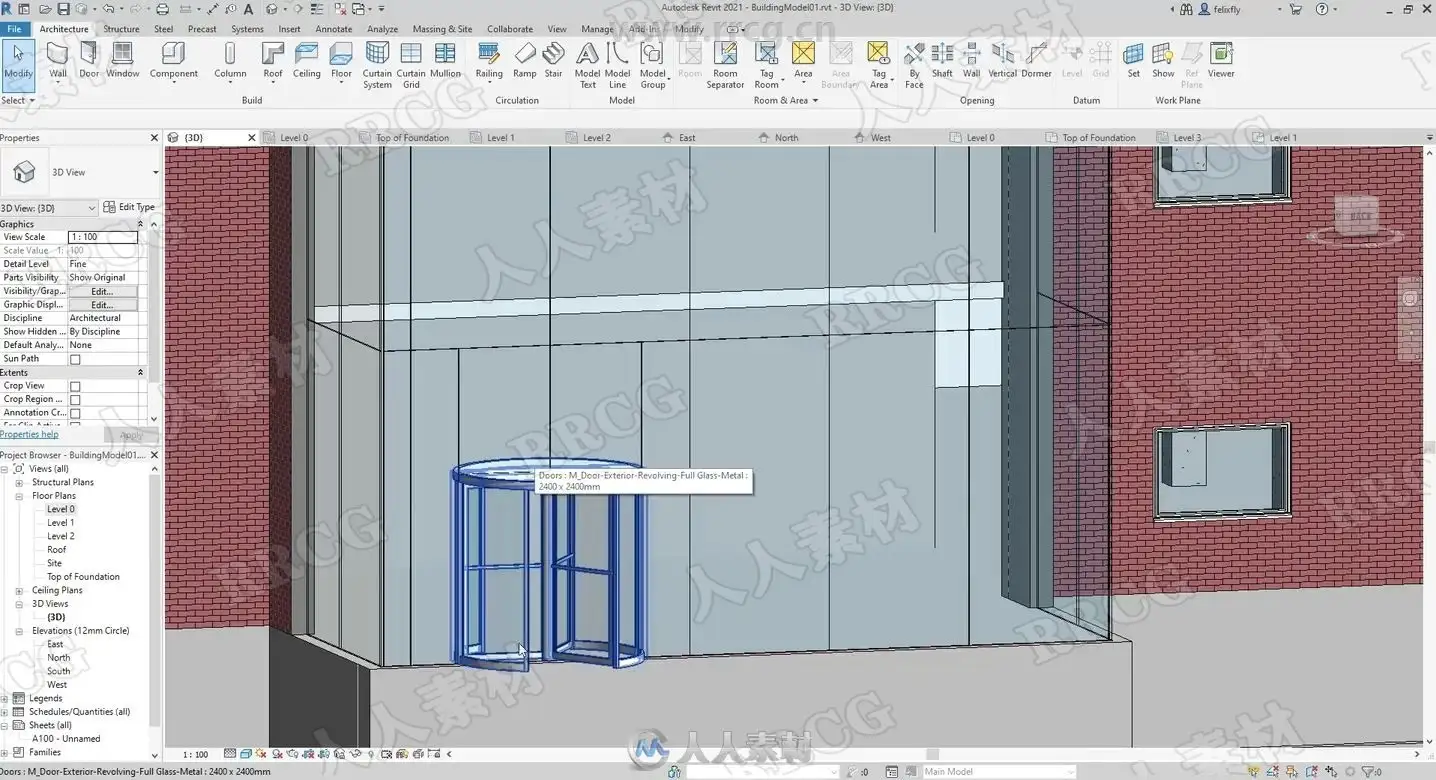This screenshot has width=1436, height=780.
Task: Activate the Wall tool
Action: click(58, 61)
